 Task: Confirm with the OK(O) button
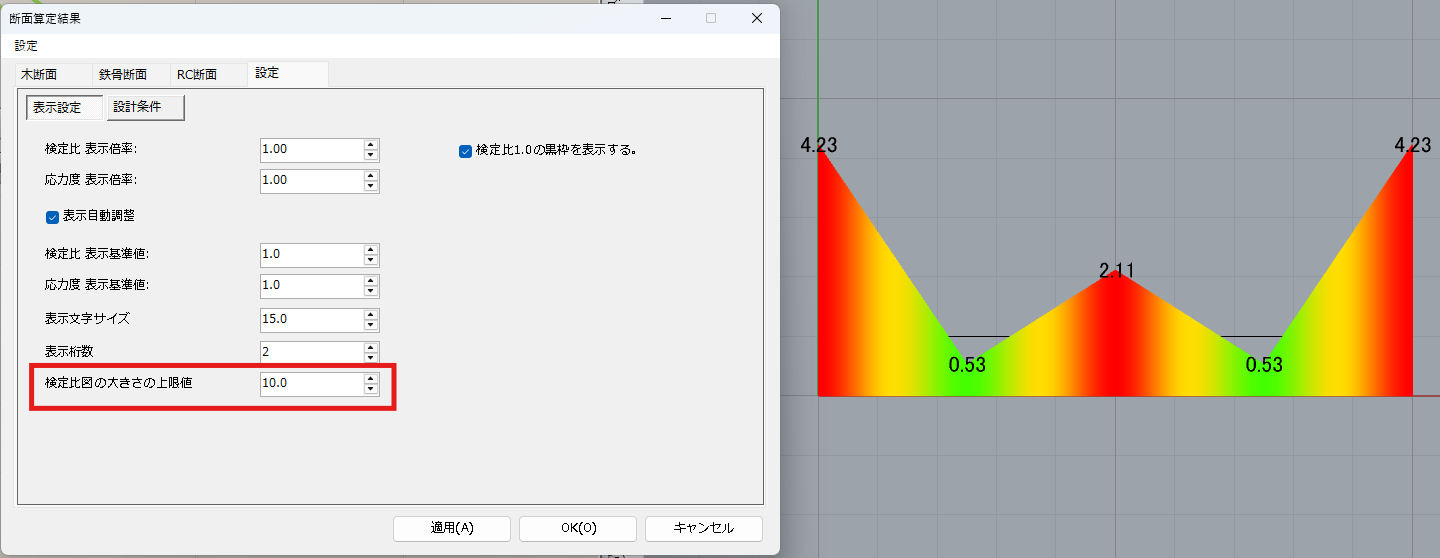coord(578,528)
